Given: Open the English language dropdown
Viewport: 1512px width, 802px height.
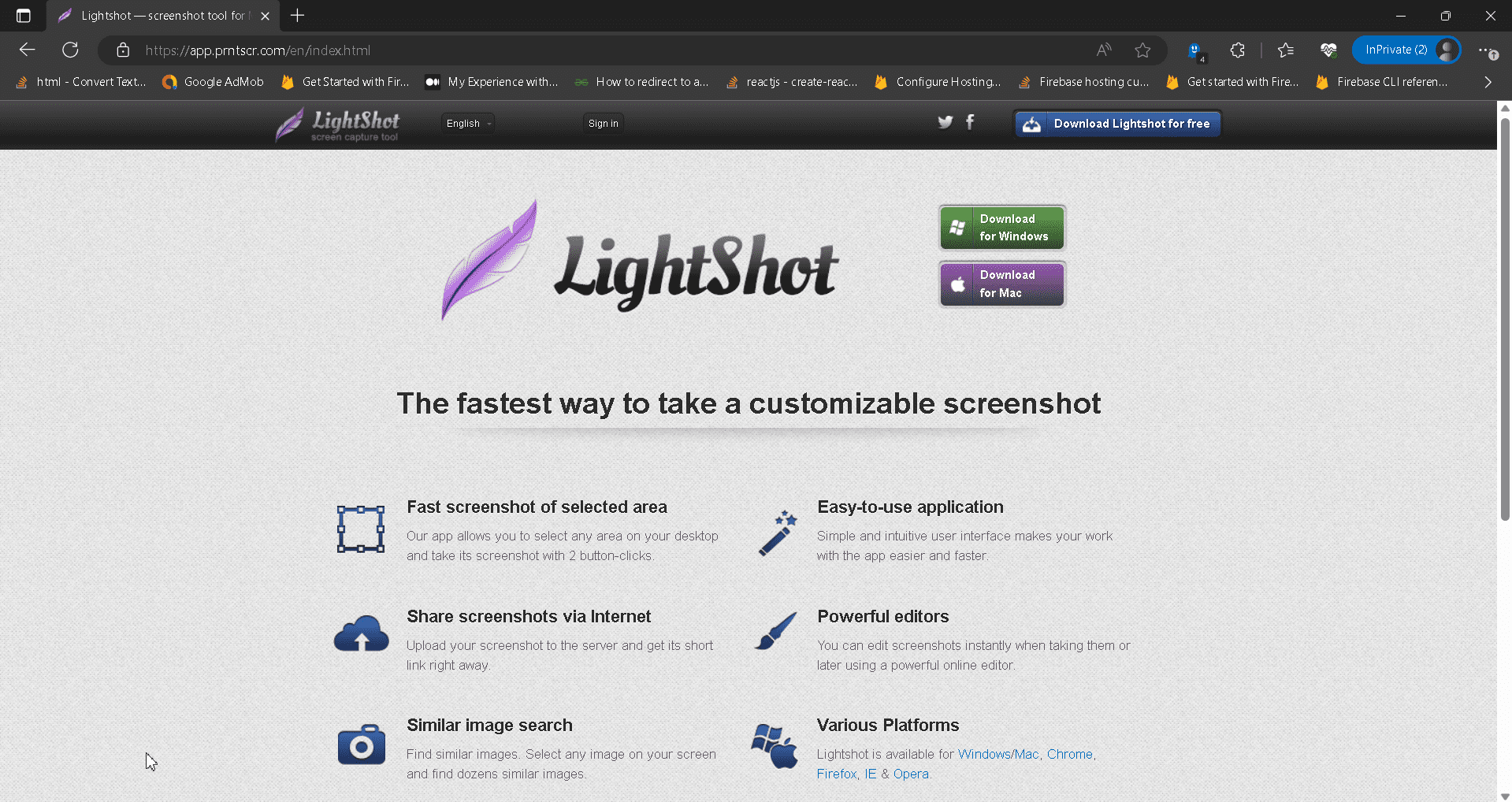Looking at the screenshot, I should (x=466, y=123).
